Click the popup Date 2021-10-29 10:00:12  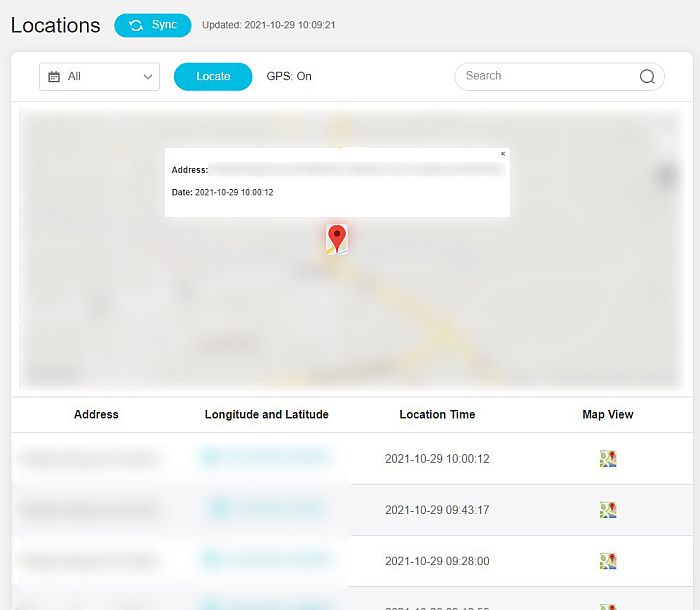pos(222,192)
